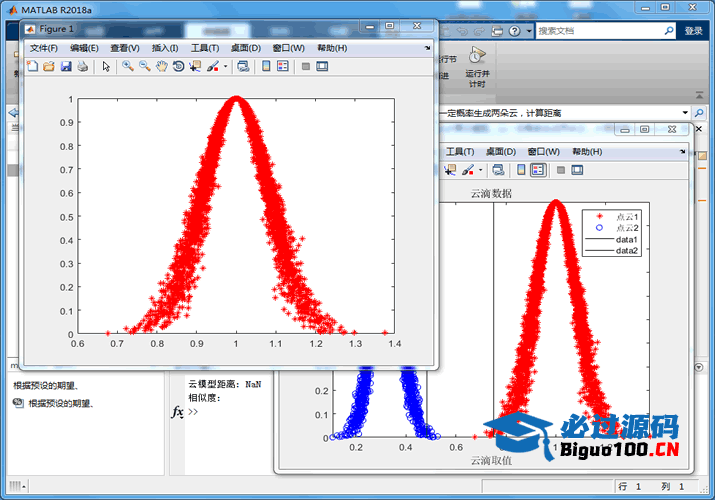Screen dimensions: 715x500
Task: Select Brush data tool in Figure 1
Action: coord(212,67)
